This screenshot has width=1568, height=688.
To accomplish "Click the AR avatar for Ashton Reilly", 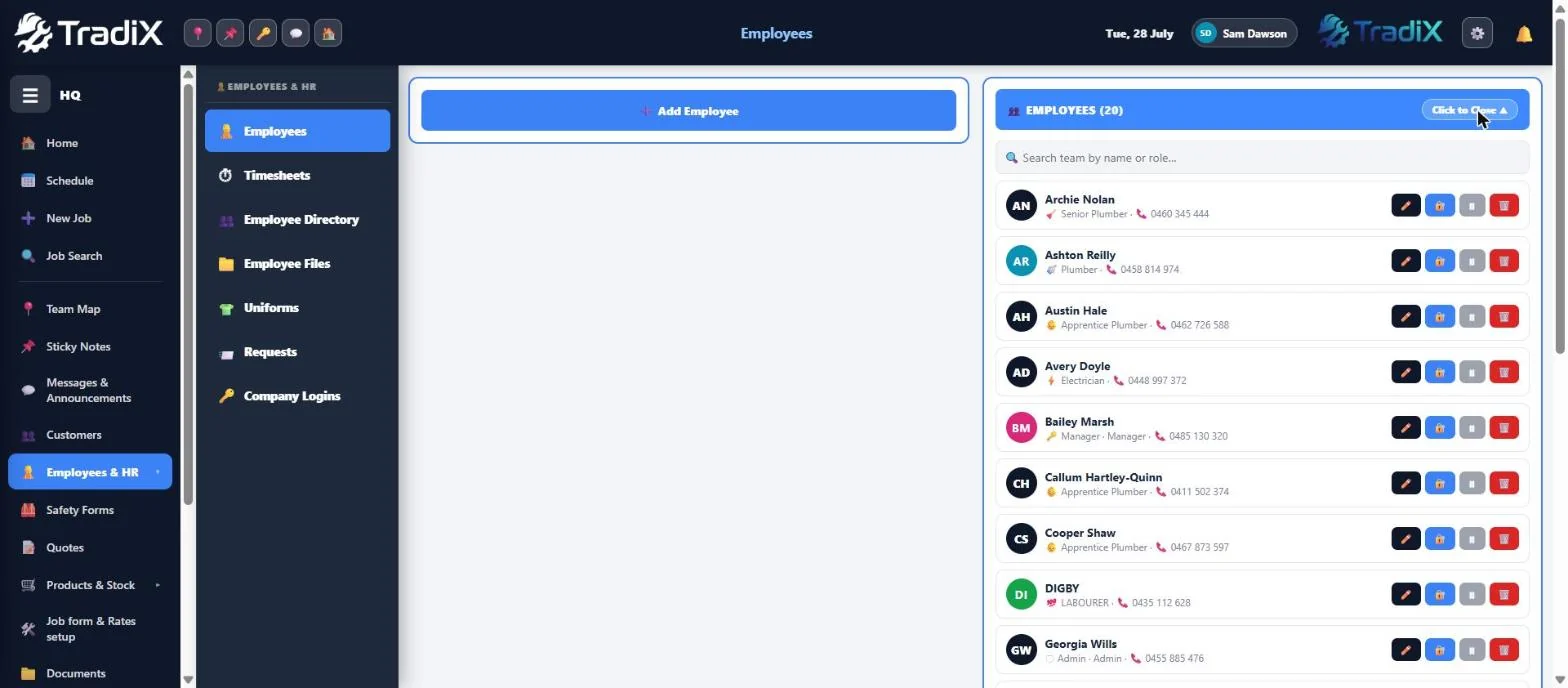I will click(x=1021, y=261).
